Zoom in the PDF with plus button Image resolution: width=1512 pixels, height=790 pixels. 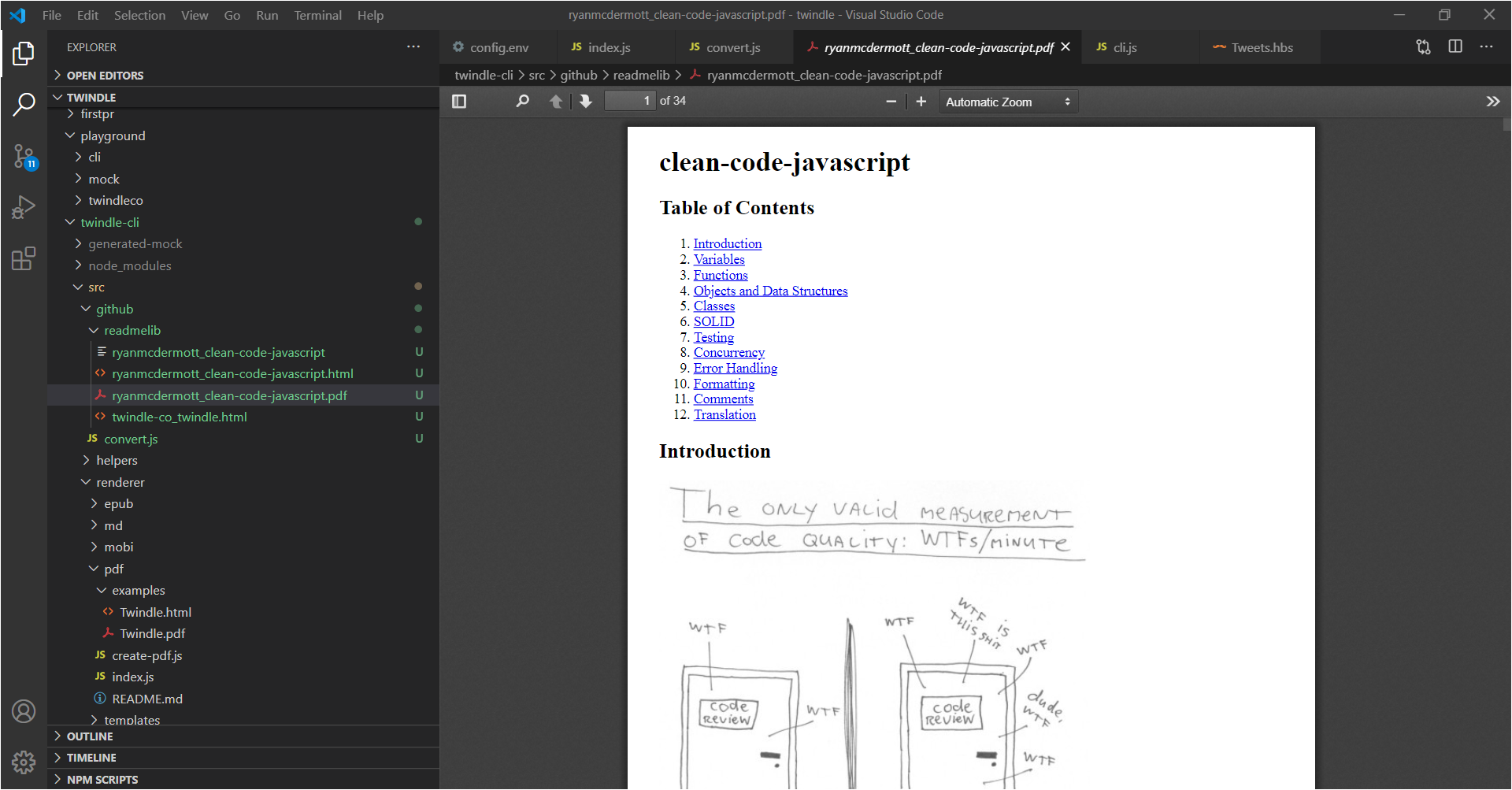921,102
